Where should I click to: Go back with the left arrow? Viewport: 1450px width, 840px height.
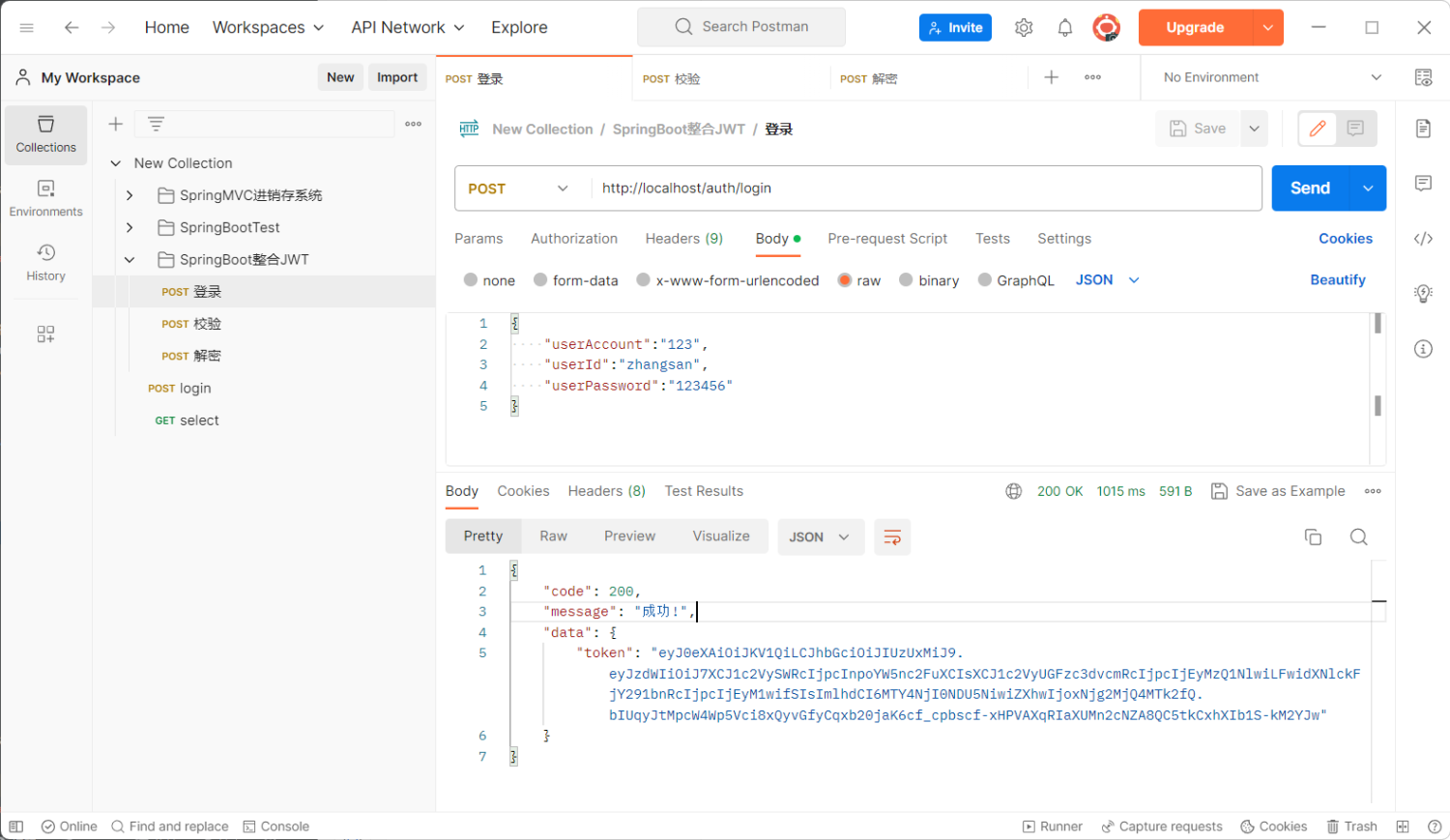(x=72, y=27)
